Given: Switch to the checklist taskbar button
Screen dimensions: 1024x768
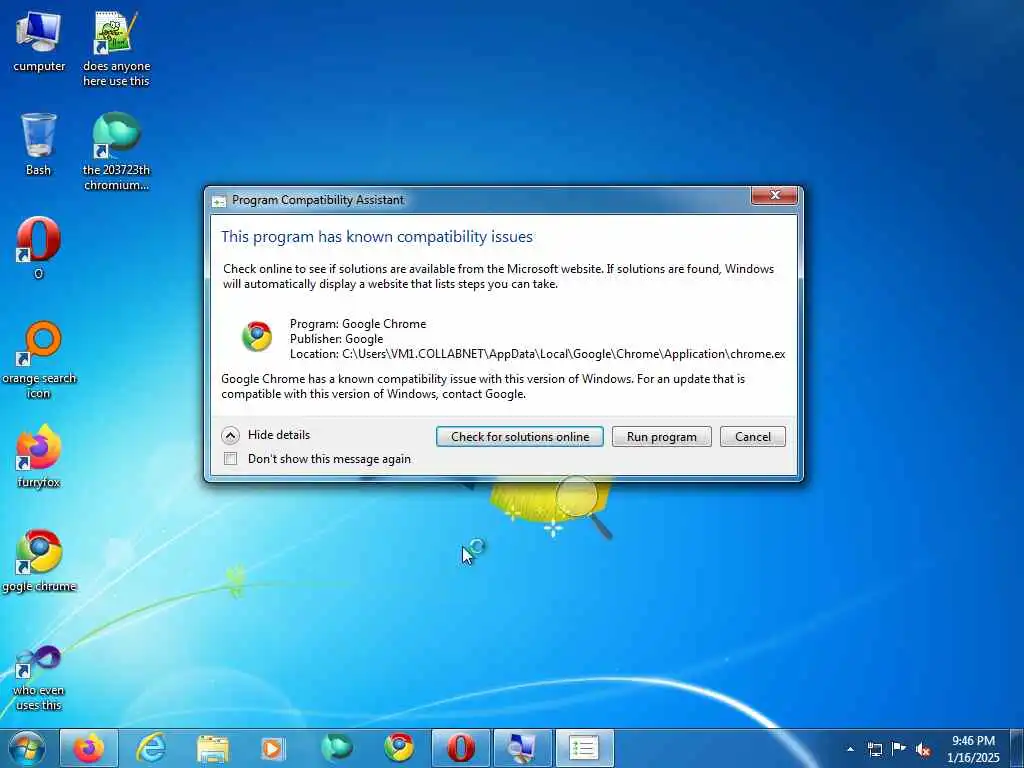Looking at the screenshot, I should pos(584,748).
